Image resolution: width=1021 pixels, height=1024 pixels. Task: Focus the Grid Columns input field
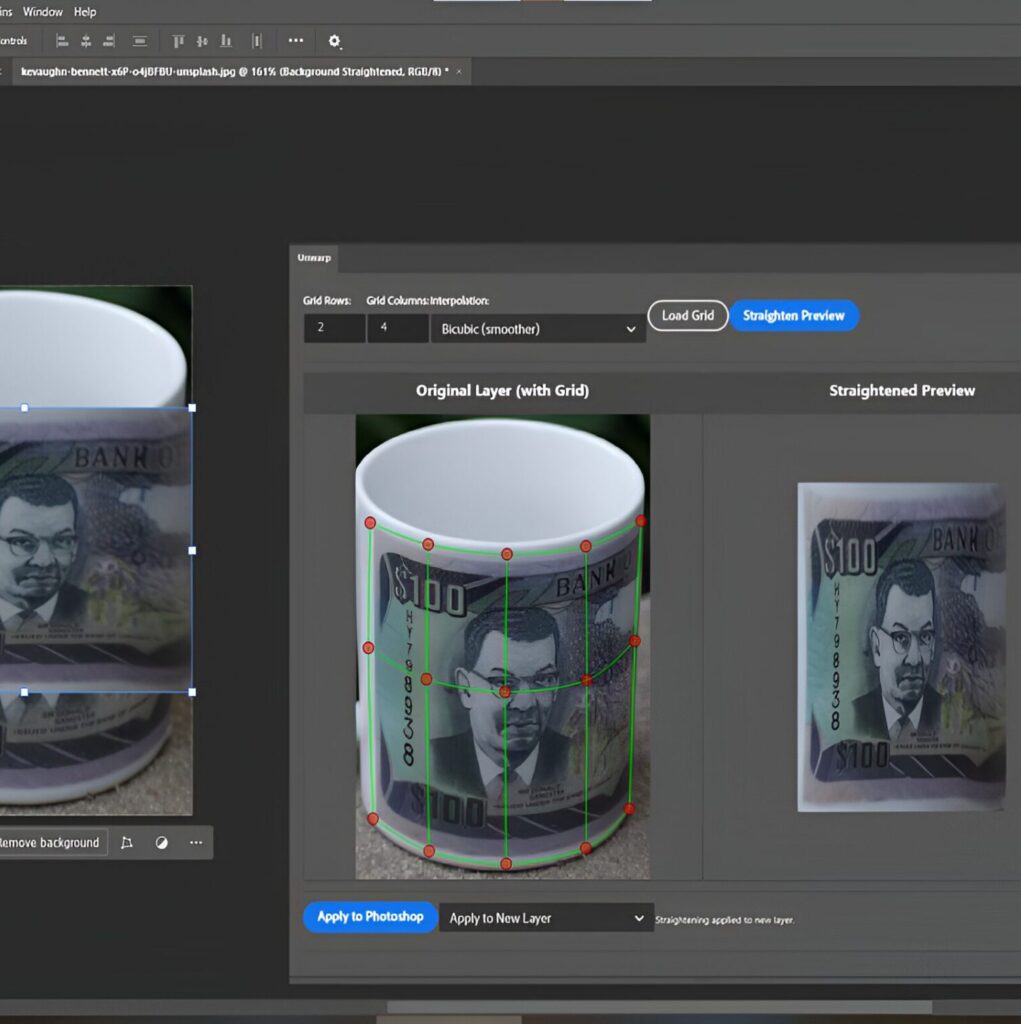[x=398, y=328]
